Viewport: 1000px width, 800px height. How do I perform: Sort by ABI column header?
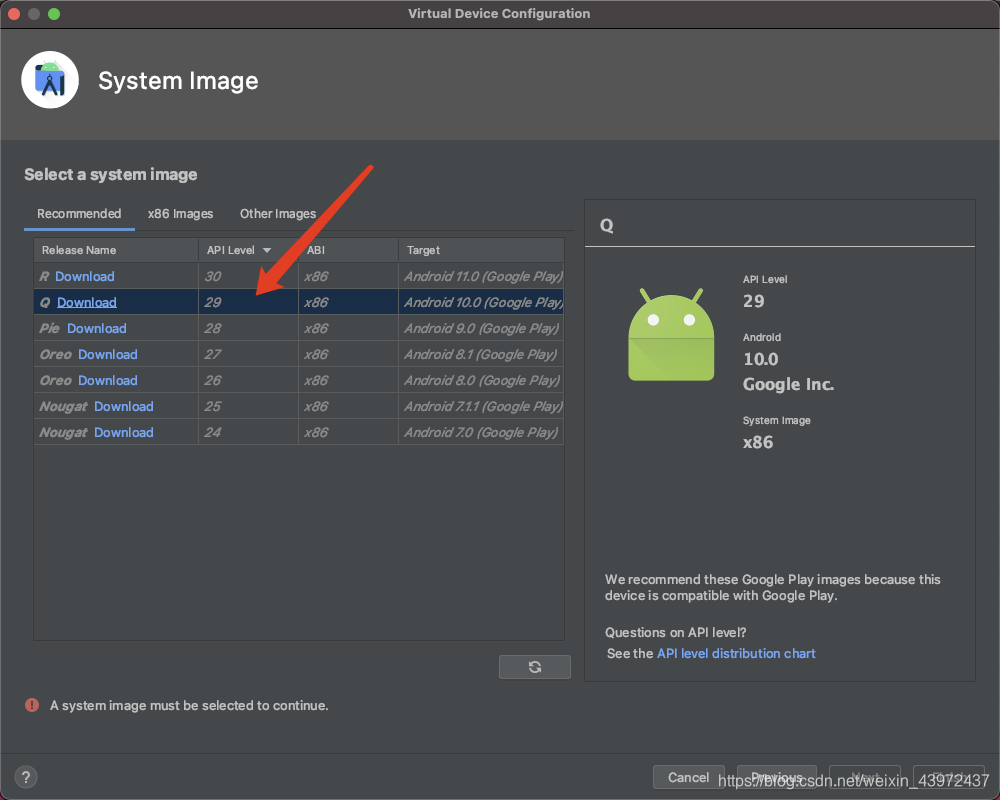coord(348,250)
